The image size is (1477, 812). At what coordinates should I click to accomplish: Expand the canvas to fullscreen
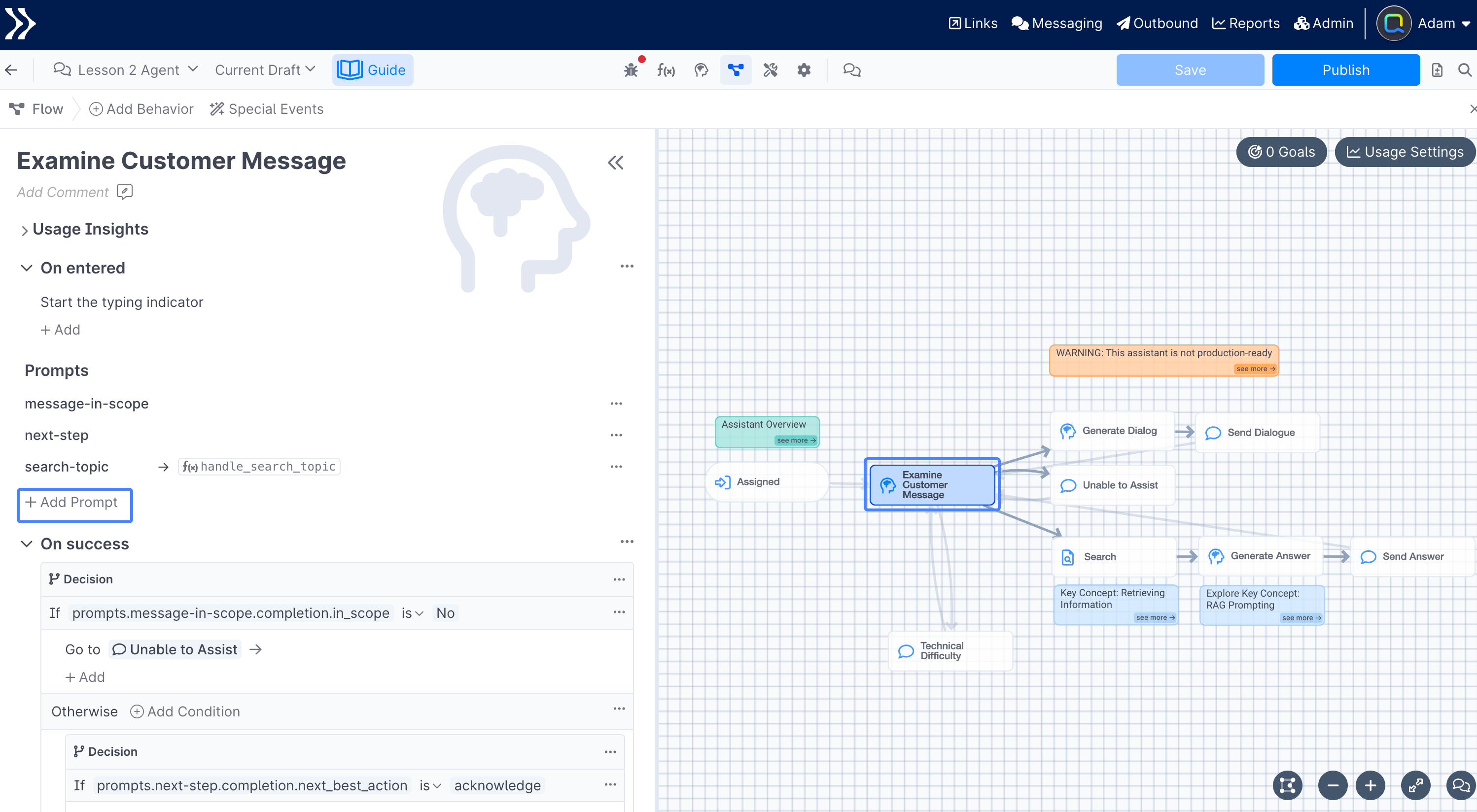click(x=1416, y=785)
